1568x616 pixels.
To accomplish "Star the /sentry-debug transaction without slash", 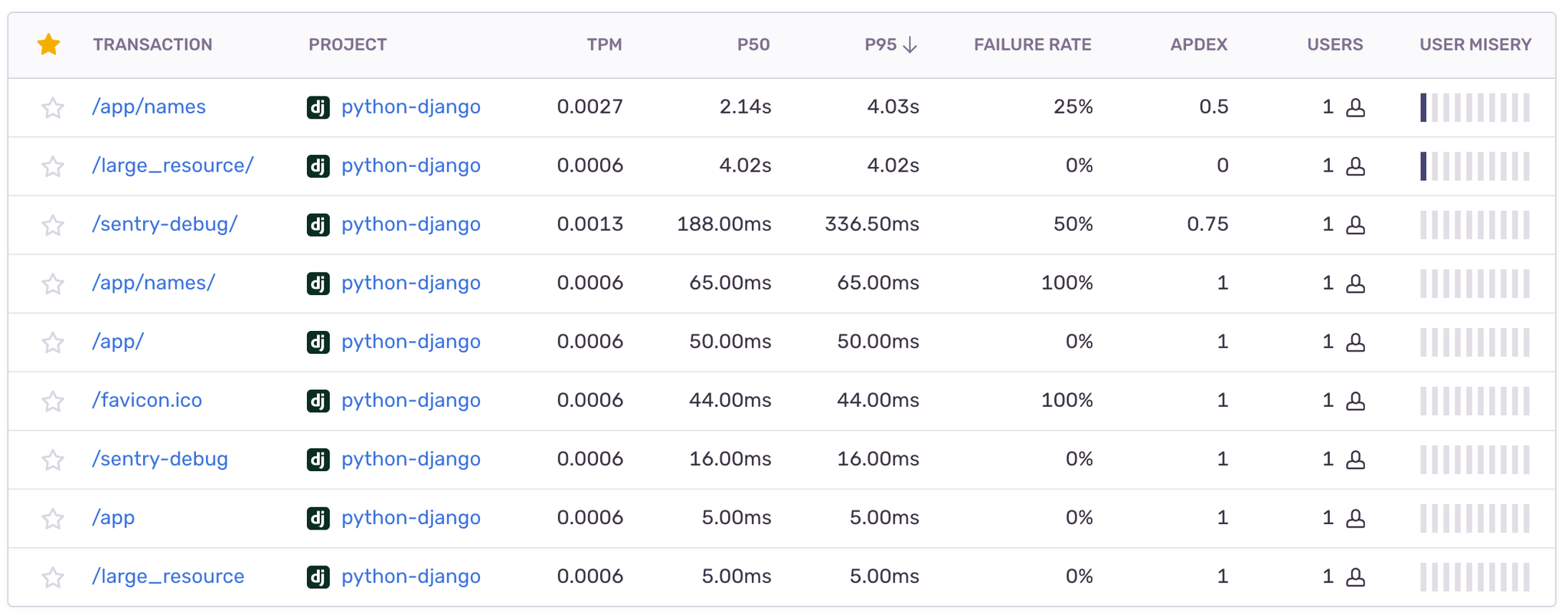I will [x=52, y=460].
